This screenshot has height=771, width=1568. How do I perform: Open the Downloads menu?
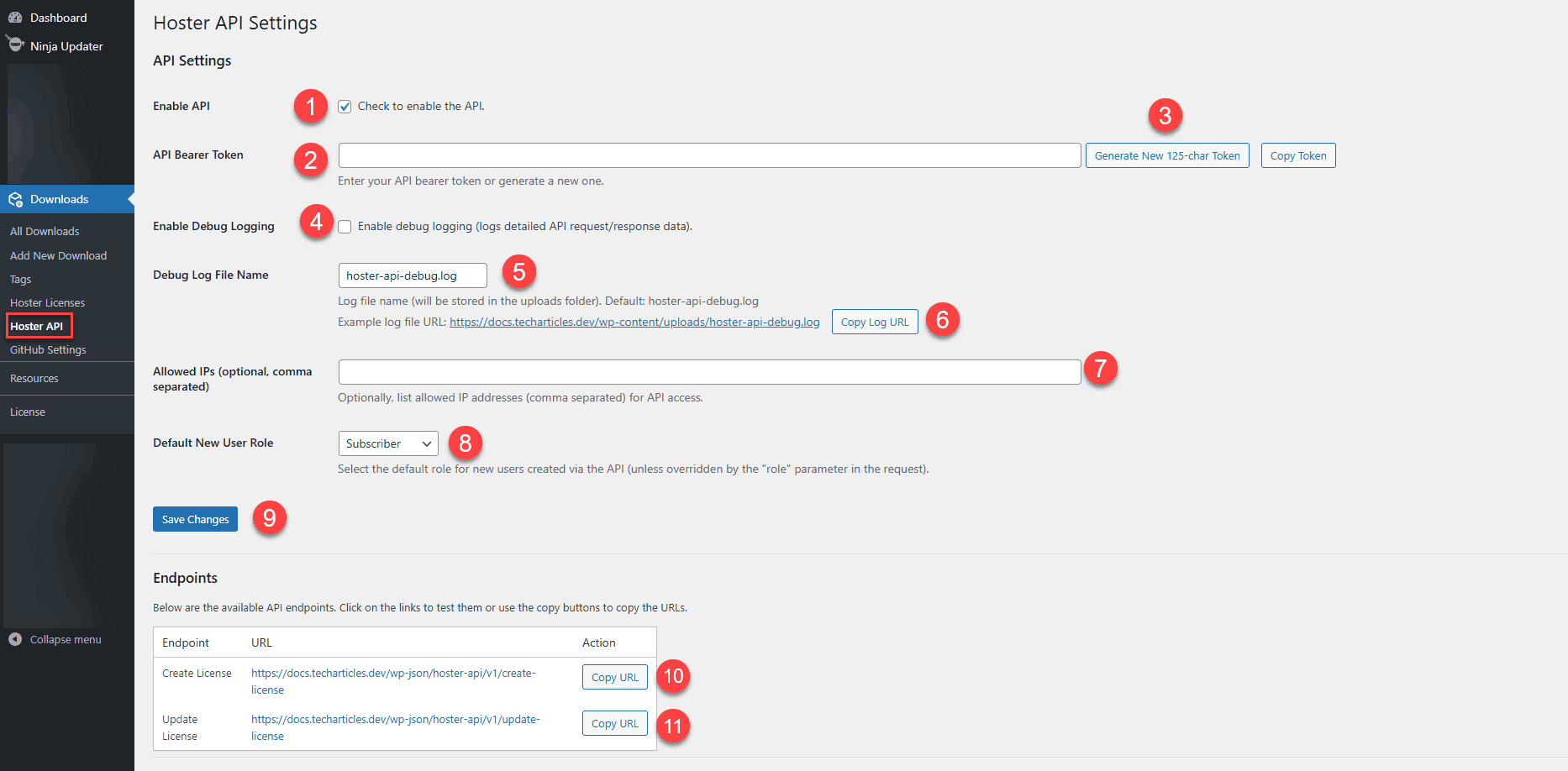(67, 199)
